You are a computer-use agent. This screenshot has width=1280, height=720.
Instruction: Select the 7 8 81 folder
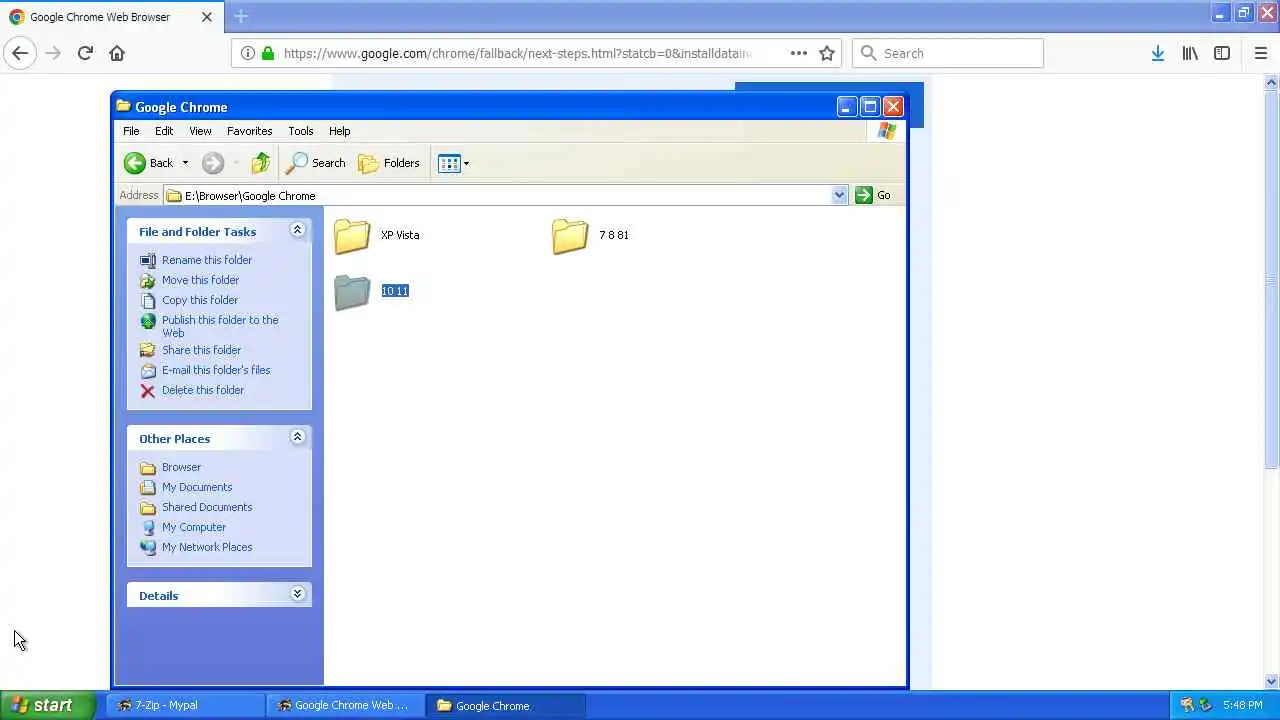coord(590,236)
